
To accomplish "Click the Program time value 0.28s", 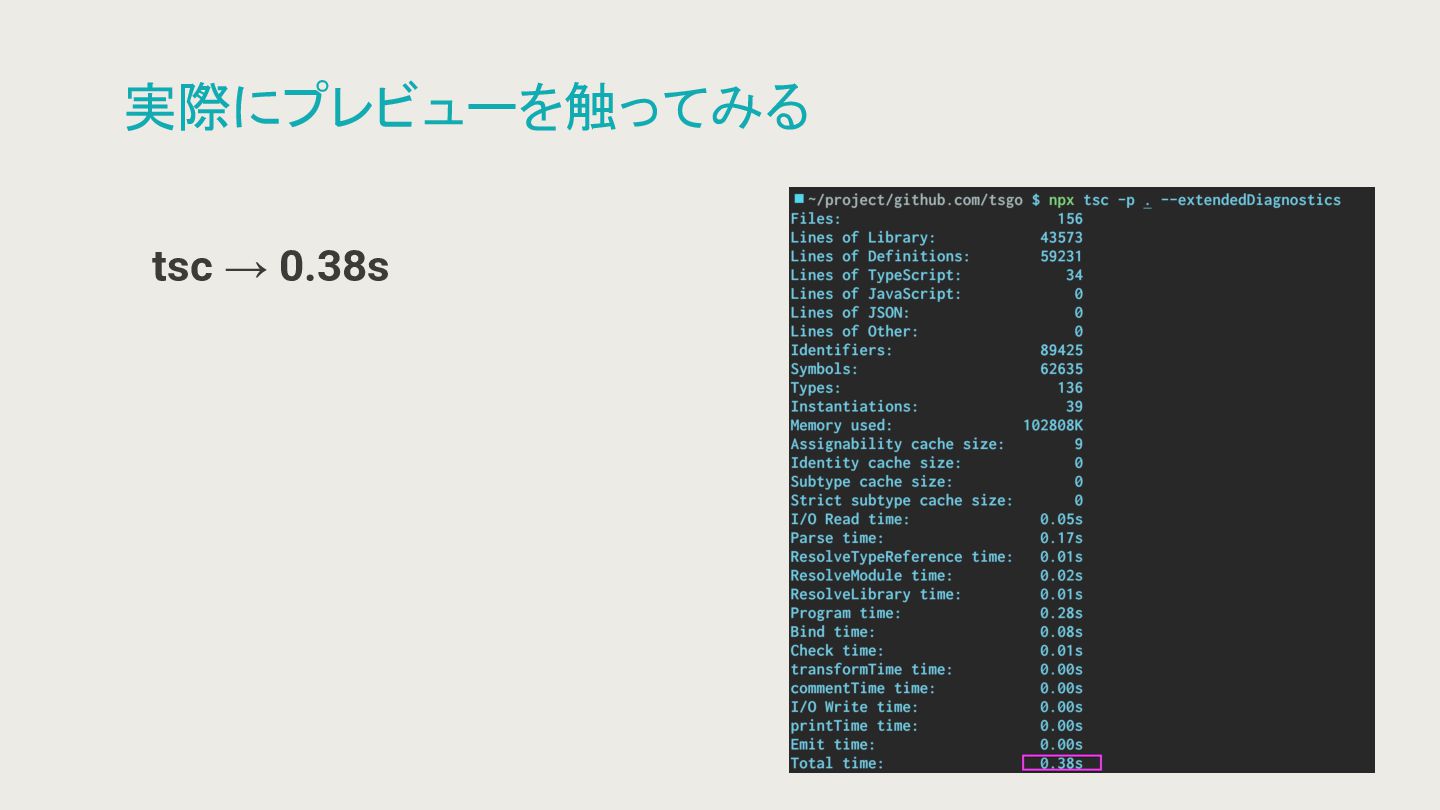I will [1061, 613].
